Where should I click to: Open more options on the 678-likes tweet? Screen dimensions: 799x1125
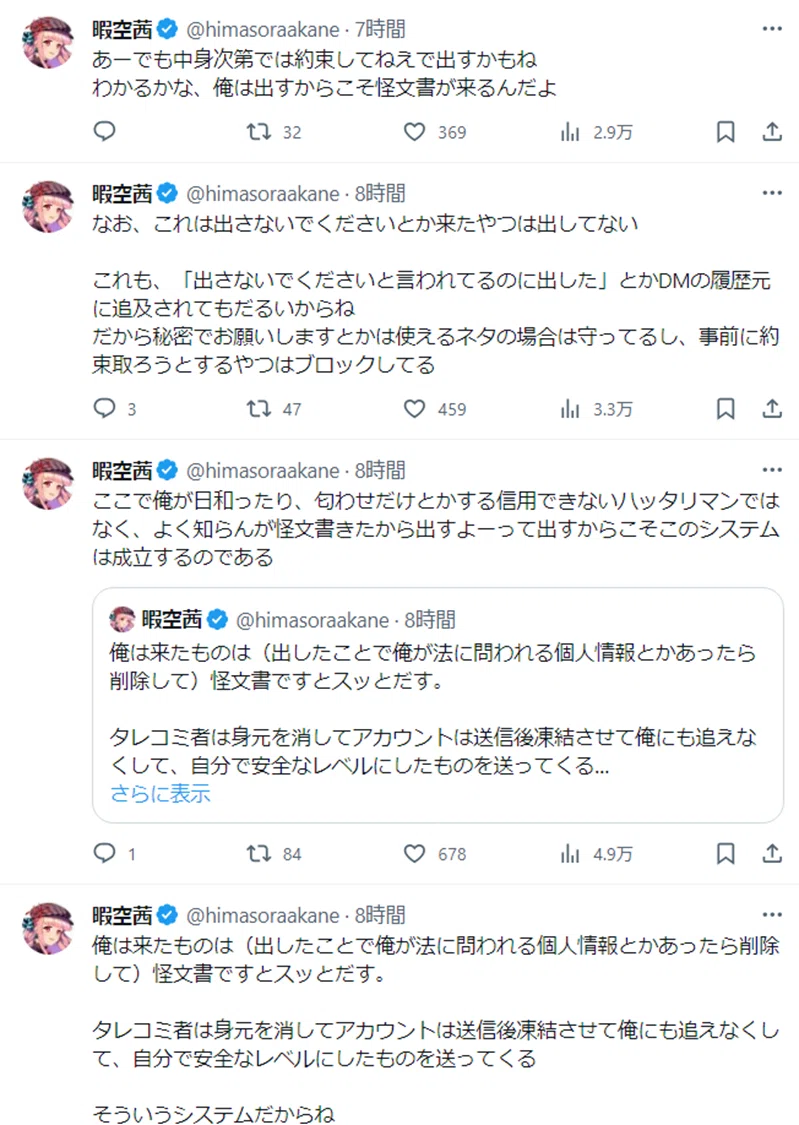pos(772,469)
